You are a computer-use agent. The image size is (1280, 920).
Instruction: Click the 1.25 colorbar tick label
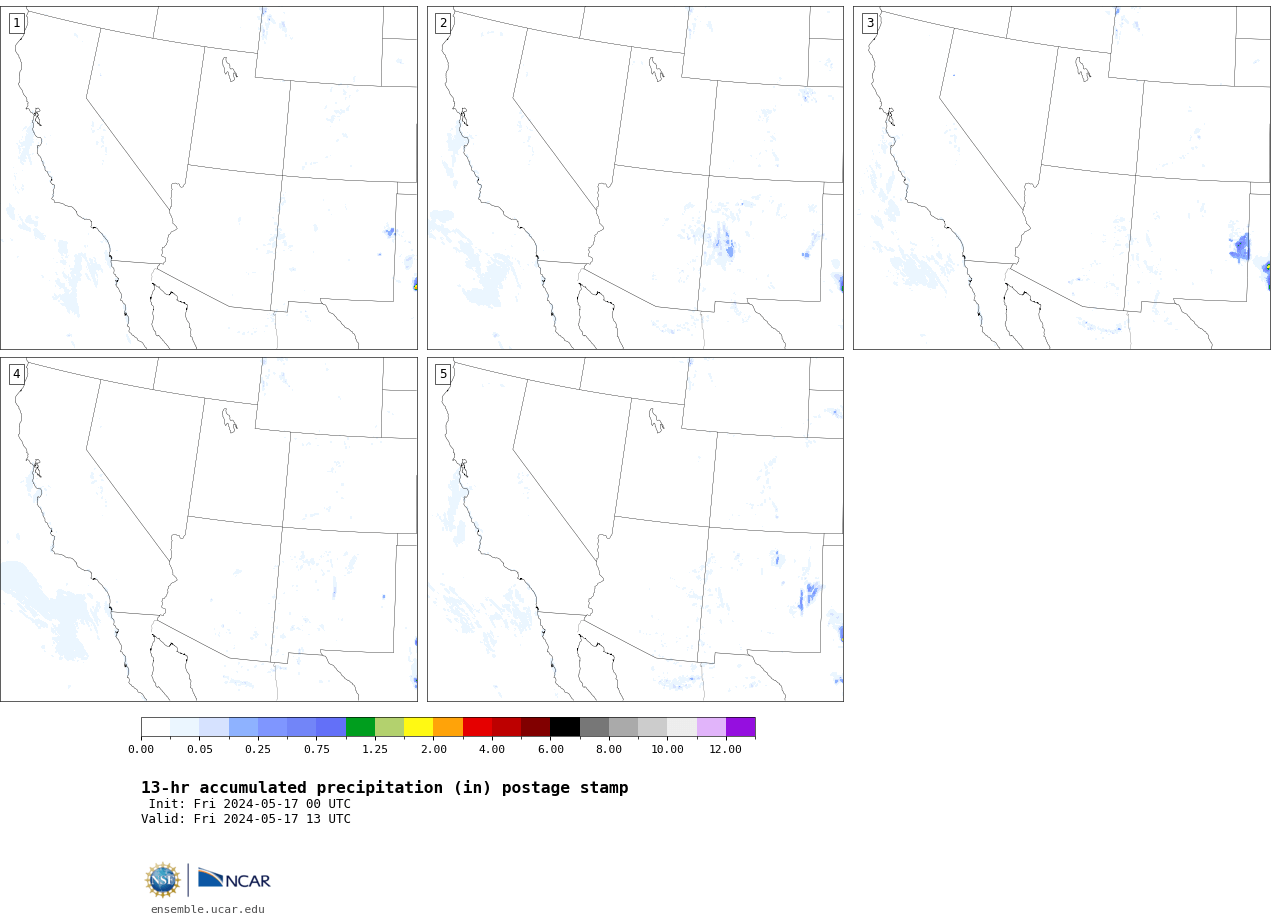pyautogui.click(x=375, y=750)
